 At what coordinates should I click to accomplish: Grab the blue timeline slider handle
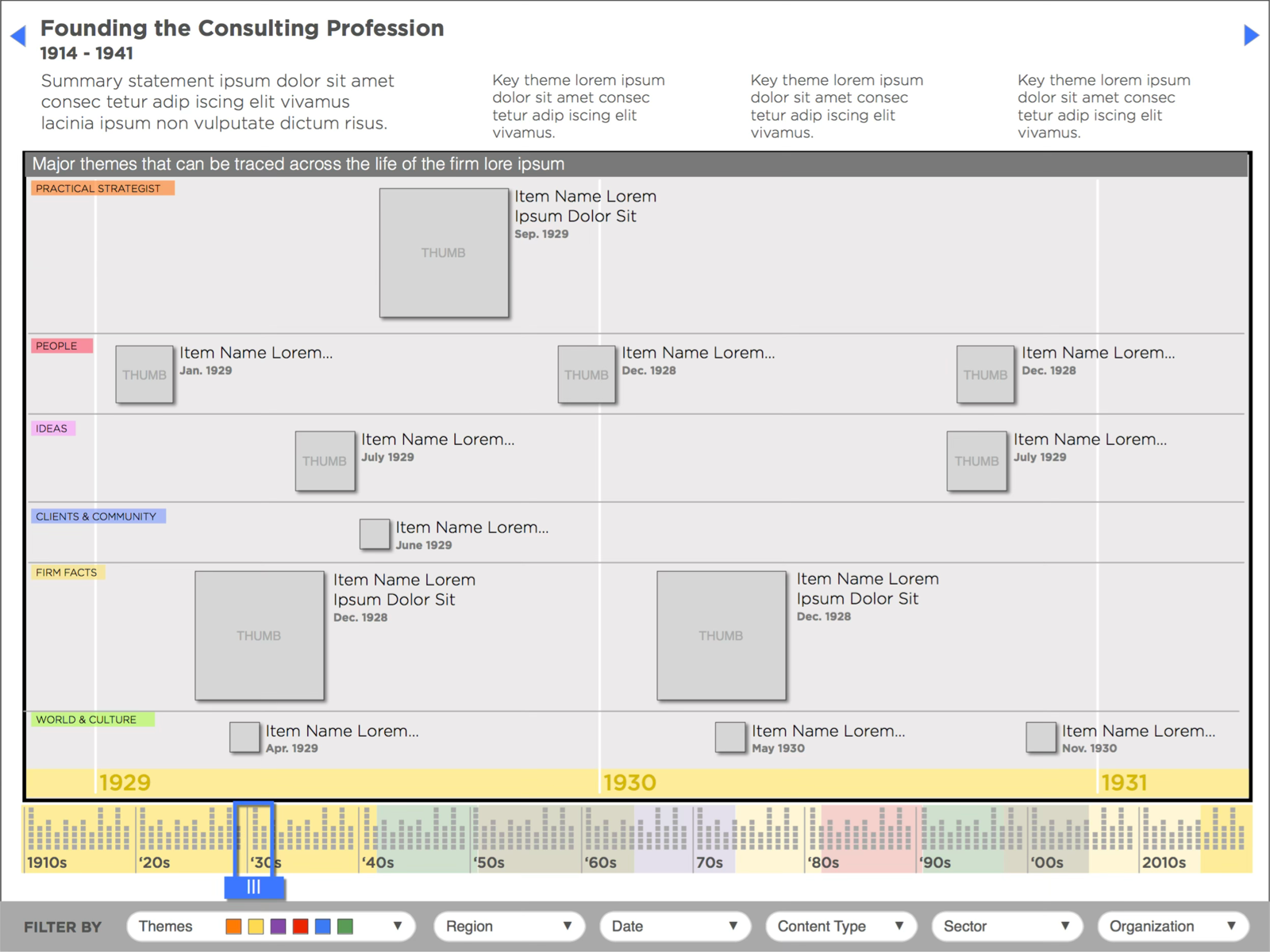point(254,887)
